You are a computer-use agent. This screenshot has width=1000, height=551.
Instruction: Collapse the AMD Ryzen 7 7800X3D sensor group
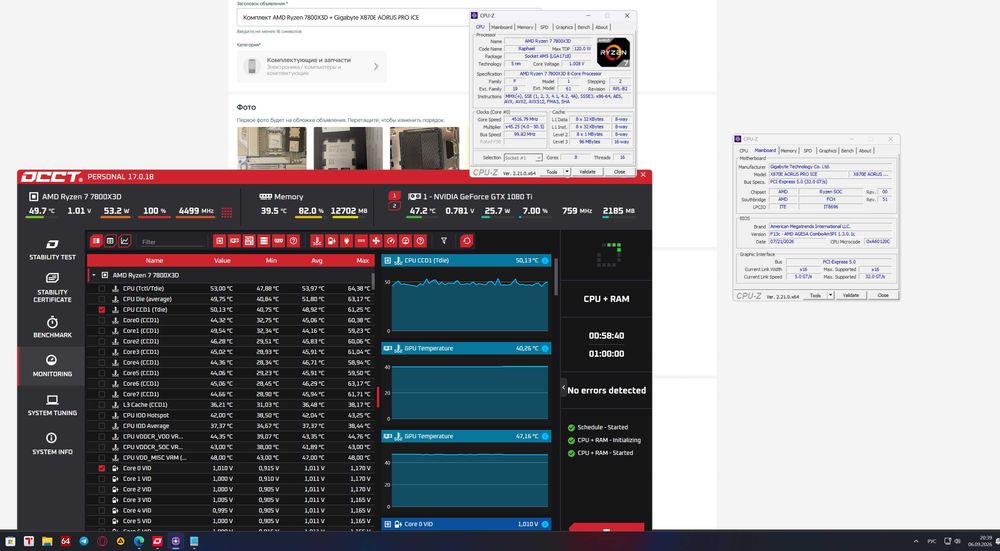[94, 276]
